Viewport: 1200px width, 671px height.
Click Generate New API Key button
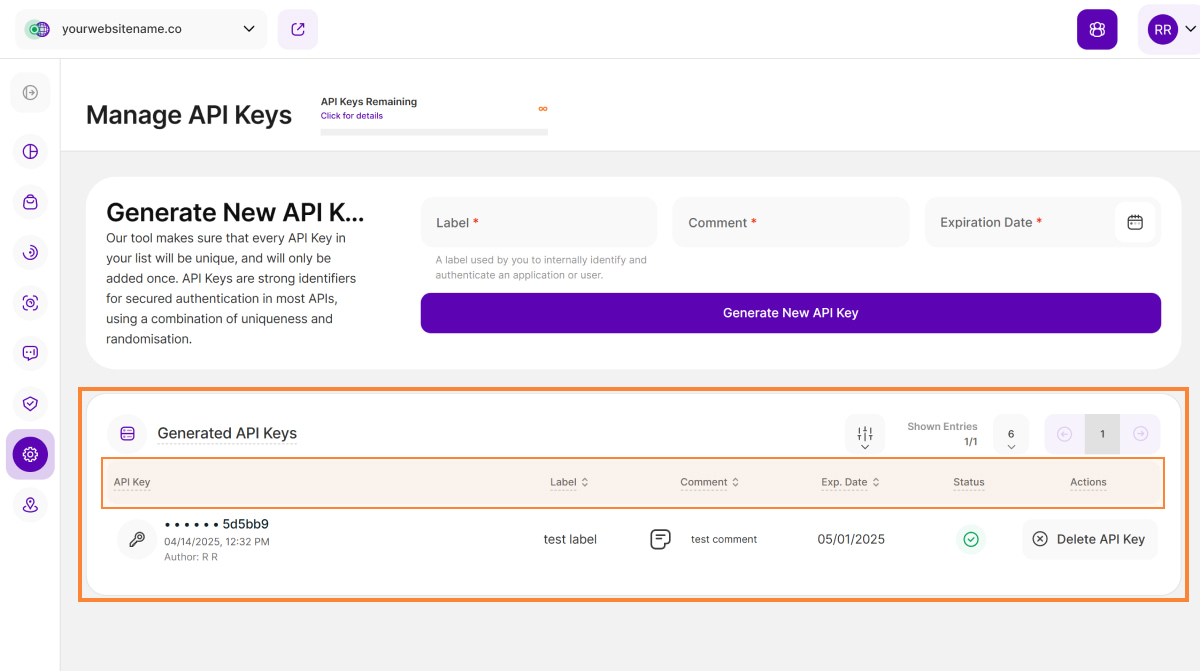(x=790, y=313)
